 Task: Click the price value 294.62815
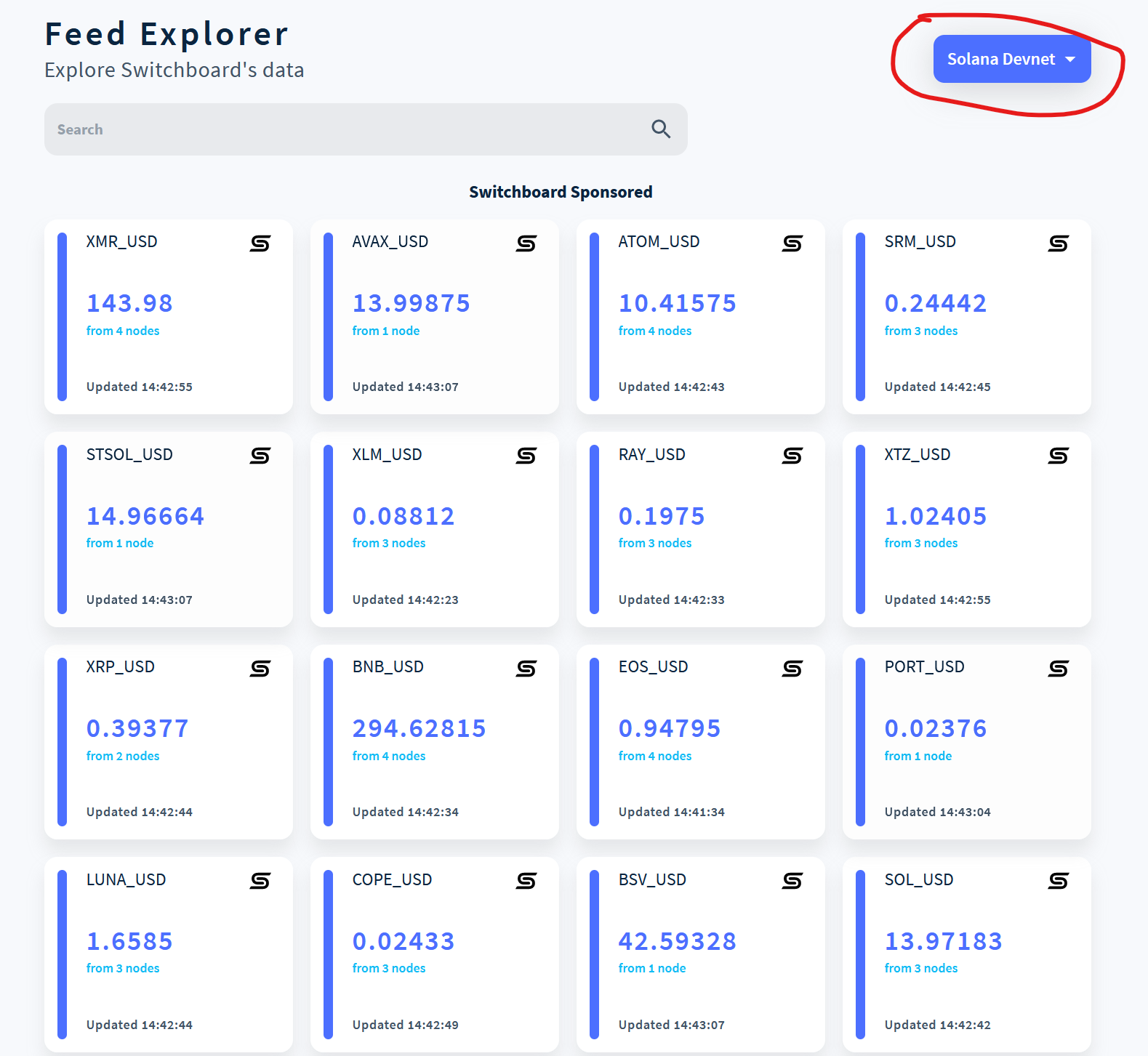click(419, 728)
